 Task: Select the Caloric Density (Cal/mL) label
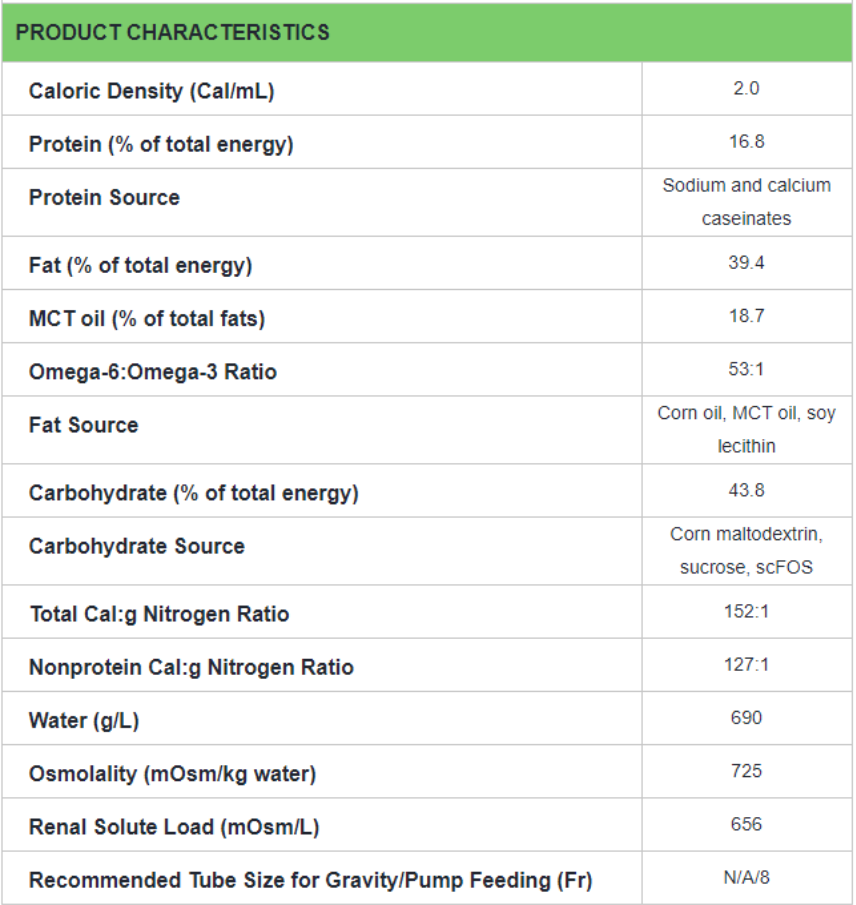tap(151, 91)
